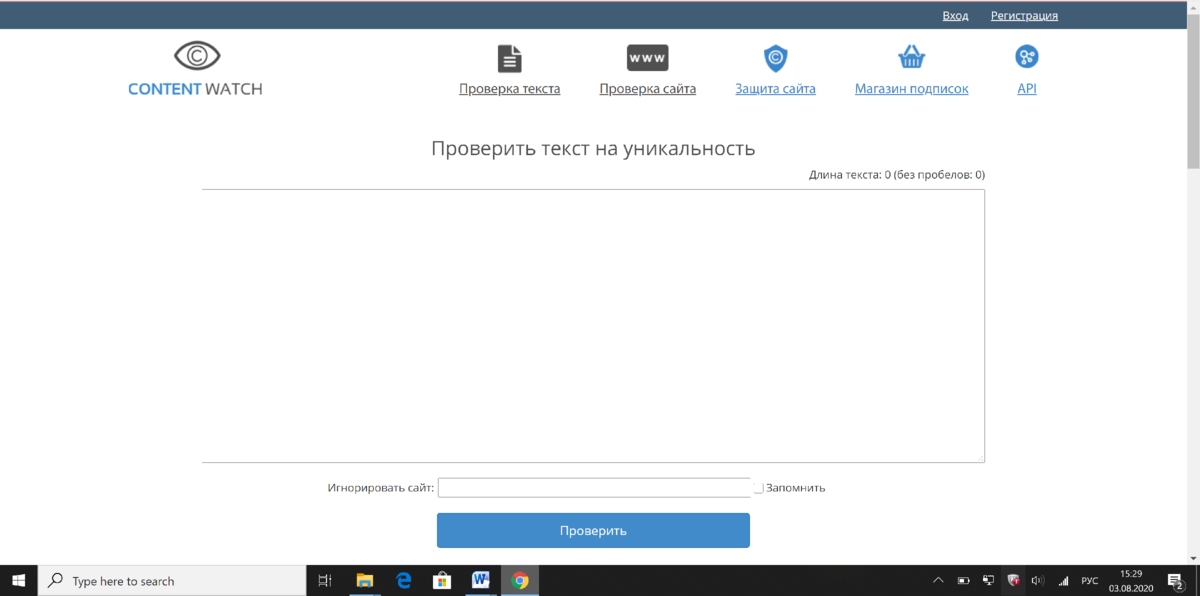Click the shield icon above Защита сайта
The image size is (1200, 596).
click(x=775, y=58)
